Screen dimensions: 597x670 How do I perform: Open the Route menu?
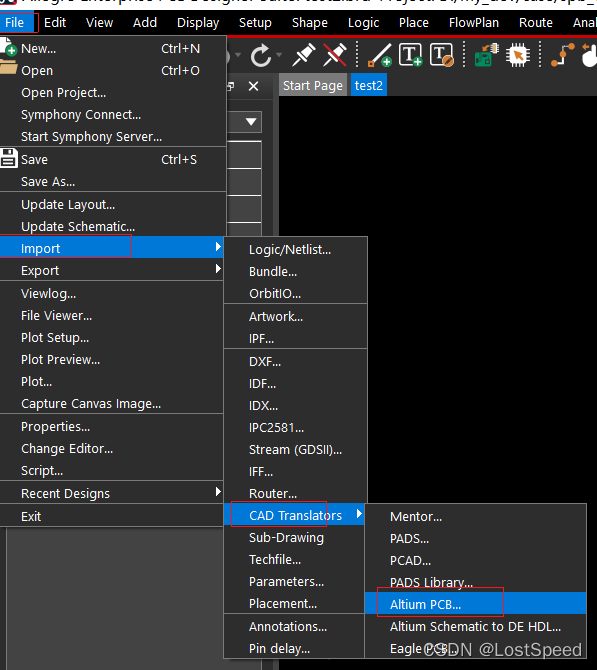pyautogui.click(x=536, y=23)
